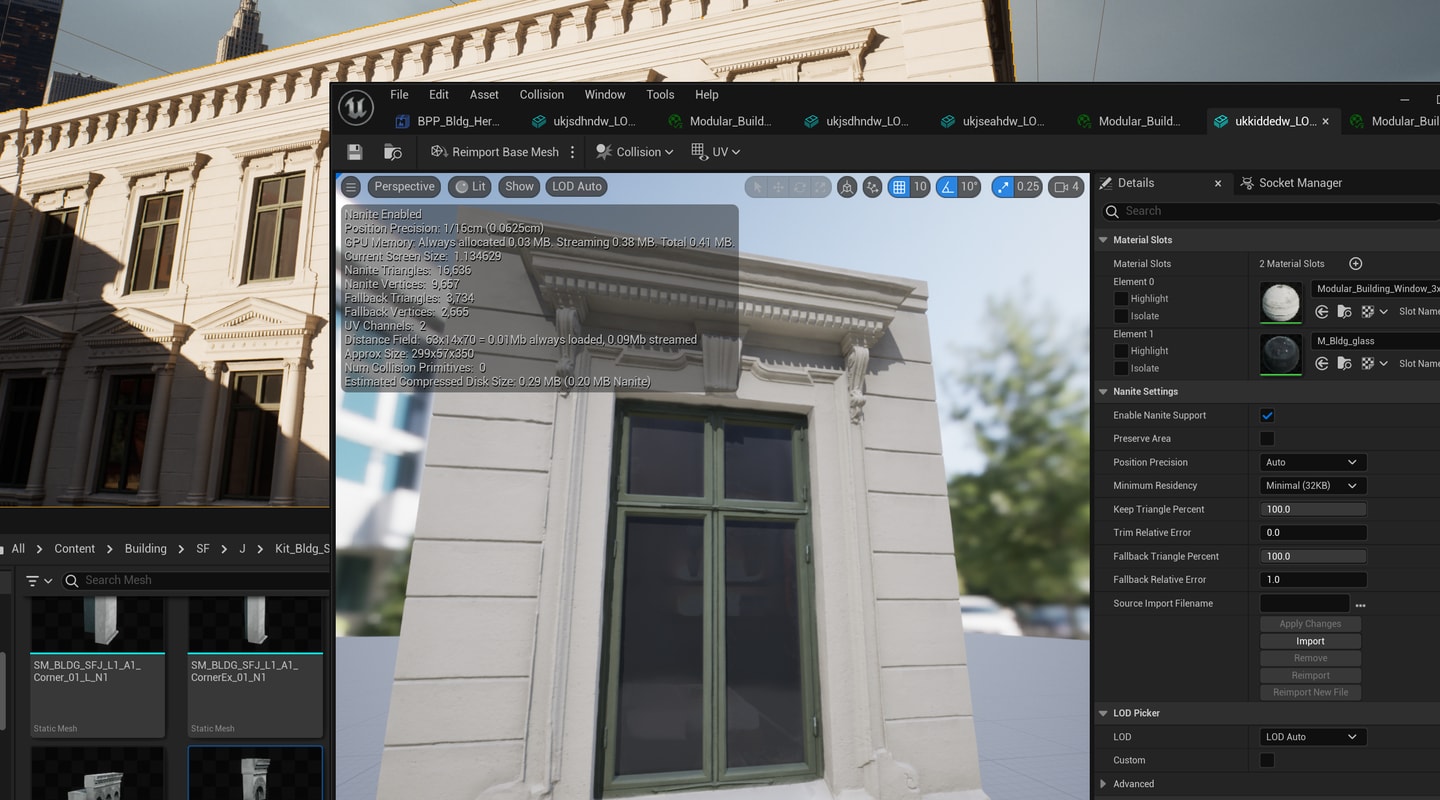Close the ukkiddedw_LO... tab
1440x800 pixels.
(1326, 121)
